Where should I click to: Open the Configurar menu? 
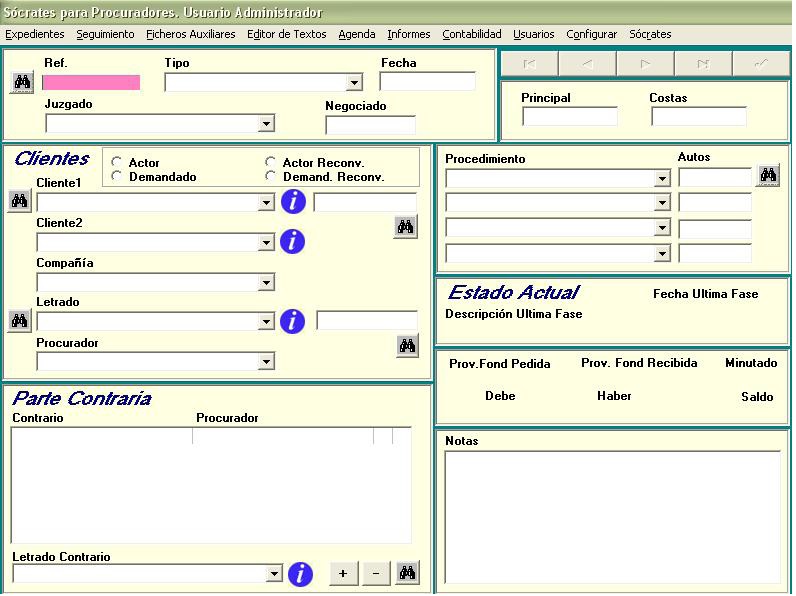pos(591,34)
